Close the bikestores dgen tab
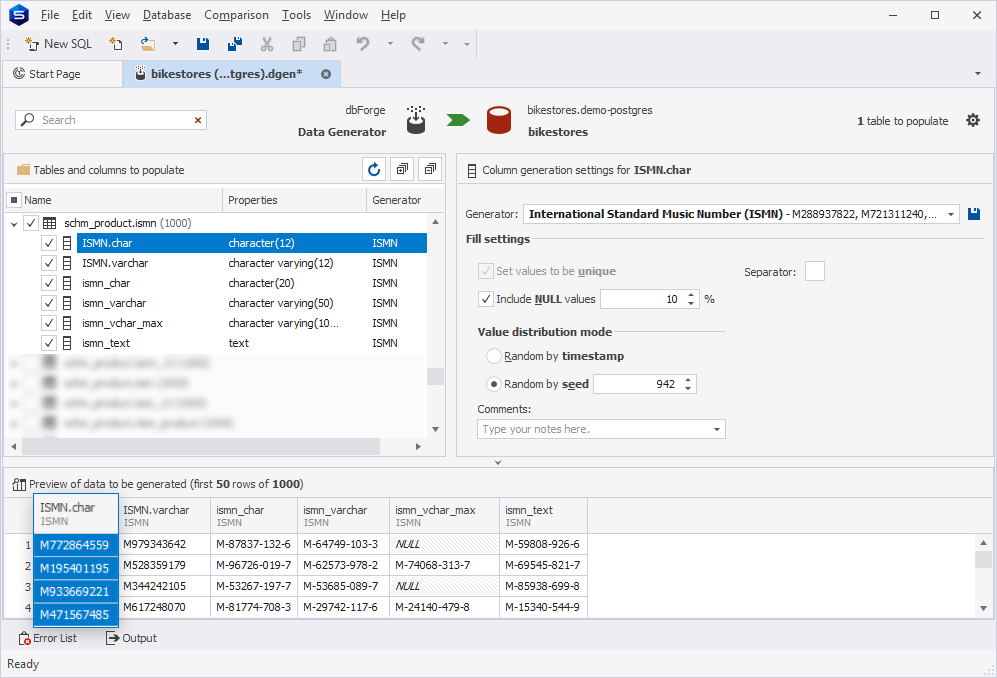Viewport: 997px width, 678px height. click(x=326, y=74)
